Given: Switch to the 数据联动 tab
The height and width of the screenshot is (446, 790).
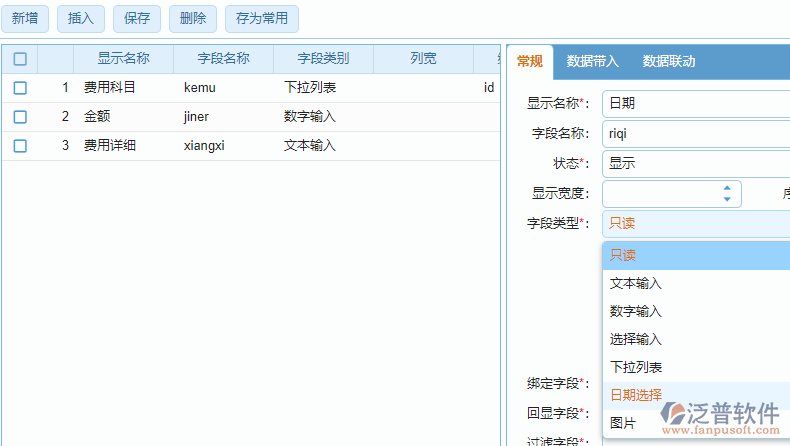Looking at the screenshot, I should pos(669,61).
